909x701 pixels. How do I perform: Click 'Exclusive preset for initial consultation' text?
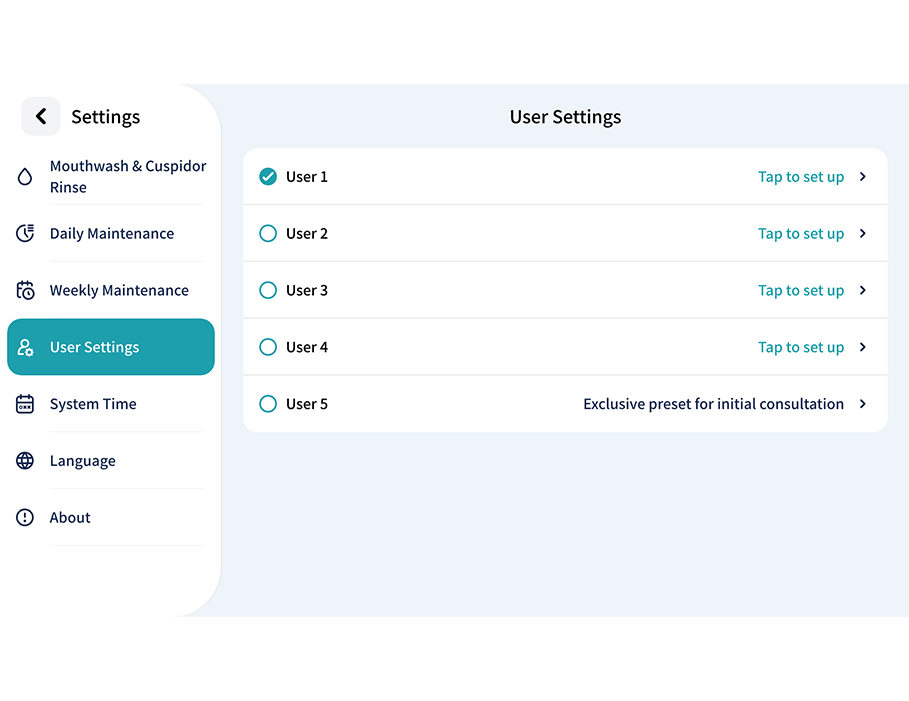tap(713, 405)
